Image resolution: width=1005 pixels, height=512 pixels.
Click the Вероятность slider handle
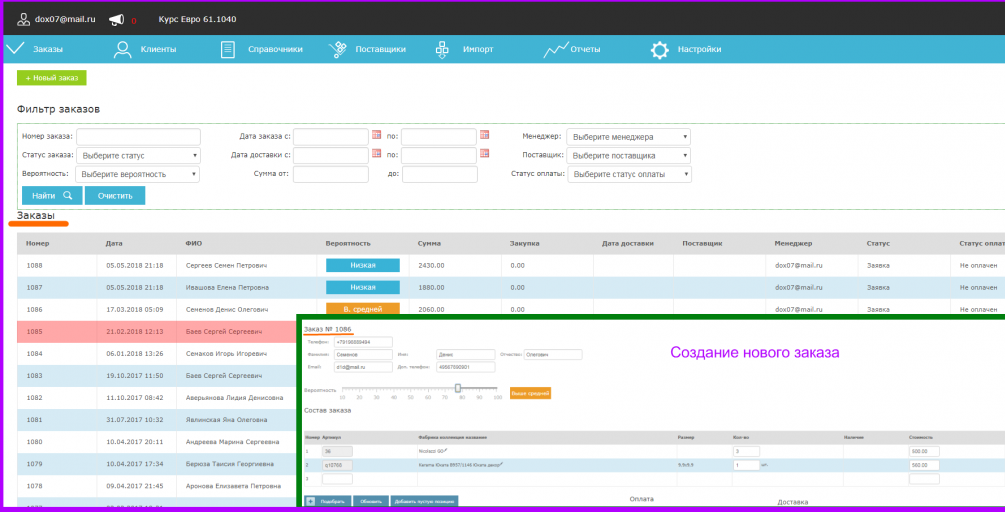point(458,388)
